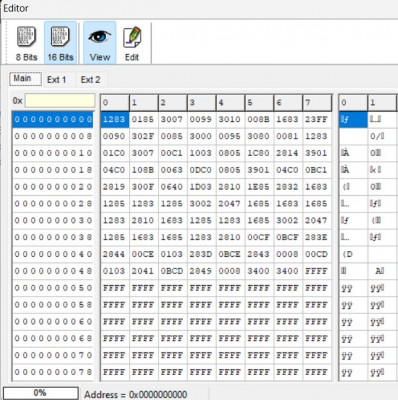Screen dimensions: 398x400
Task: Select address row 0000000070
Action: (x=53, y=355)
